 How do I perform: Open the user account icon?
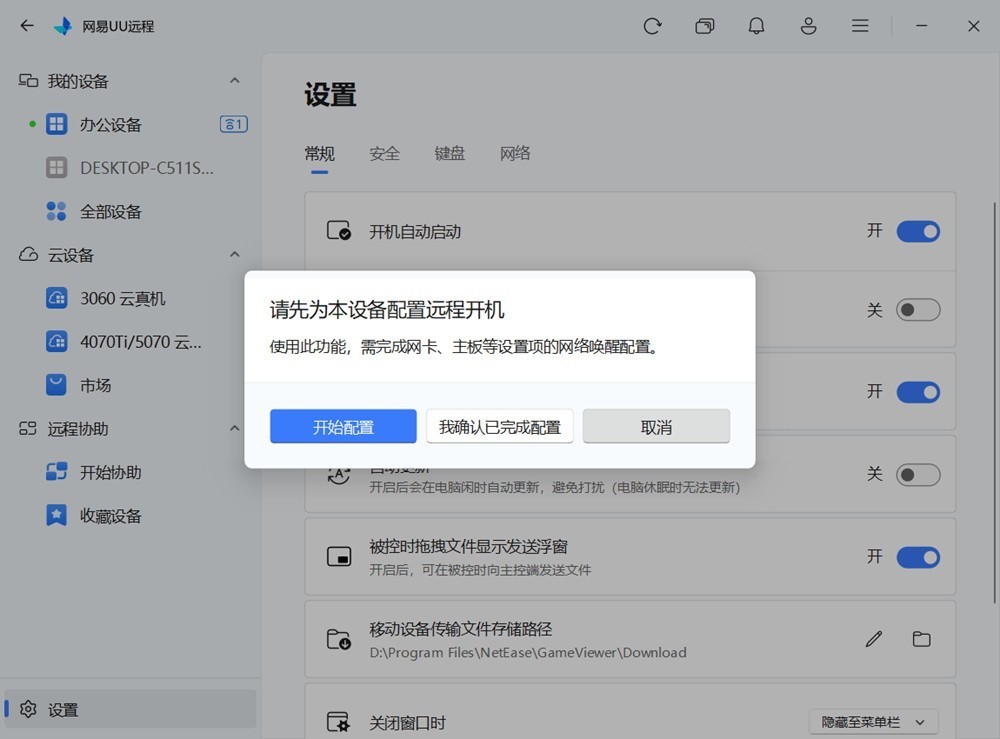click(808, 26)
